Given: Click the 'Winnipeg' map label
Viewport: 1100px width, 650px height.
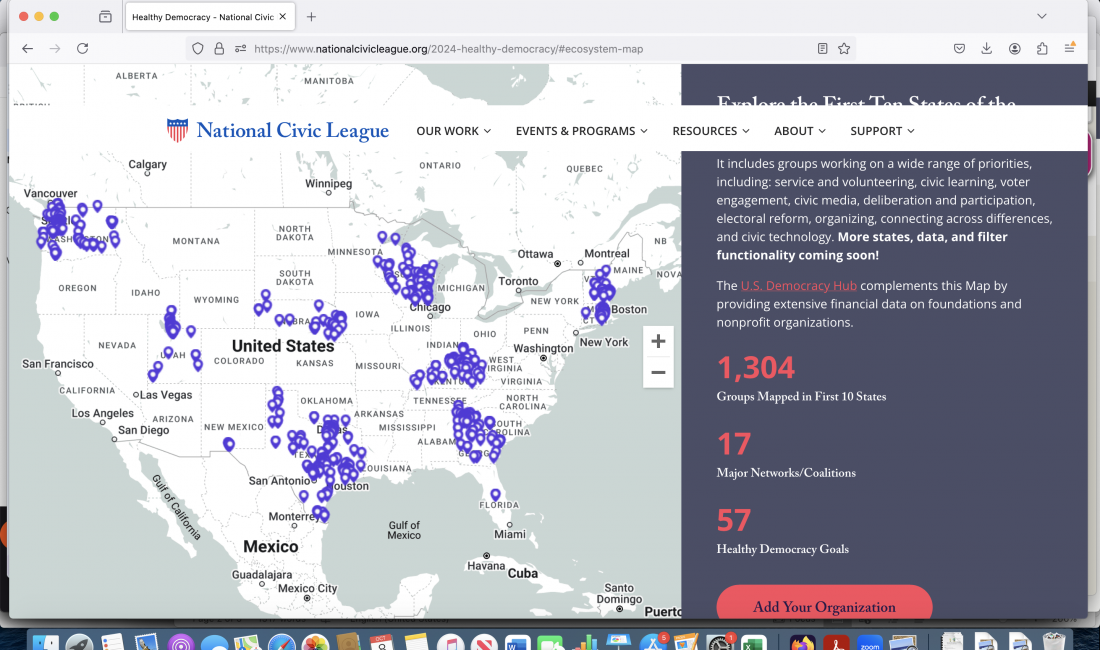Looking at the screenshot, I should pos(328,184).
